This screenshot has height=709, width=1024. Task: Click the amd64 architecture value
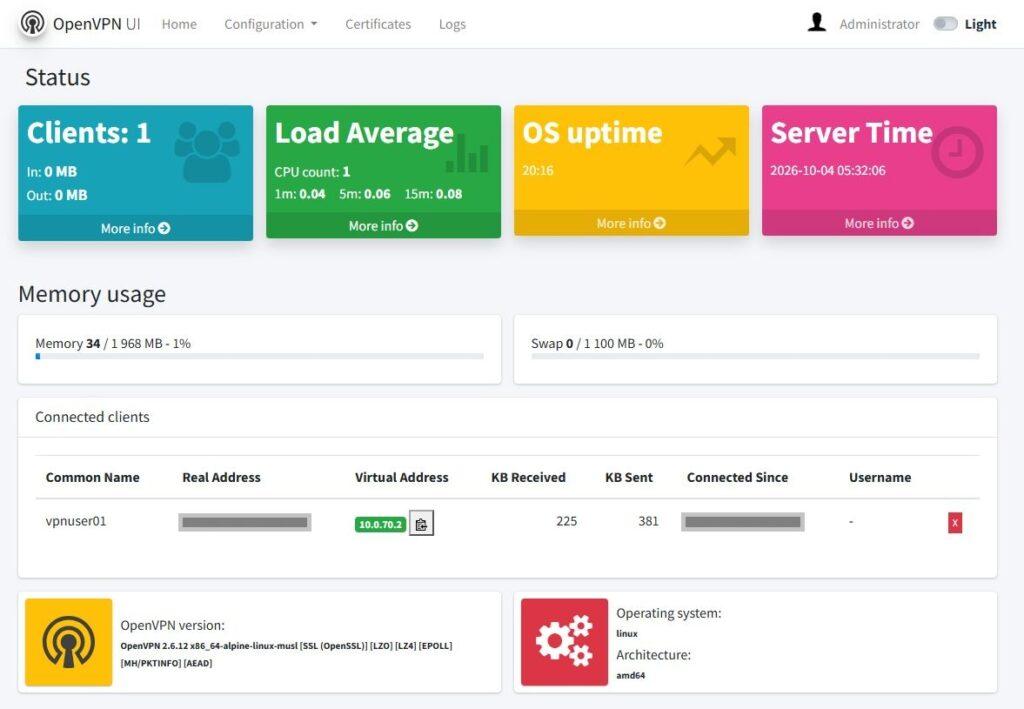pyautogui.click(x=630, y=676)
